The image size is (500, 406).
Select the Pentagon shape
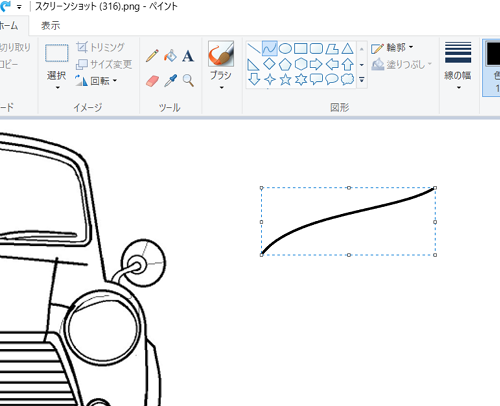(x=285, y=64)
